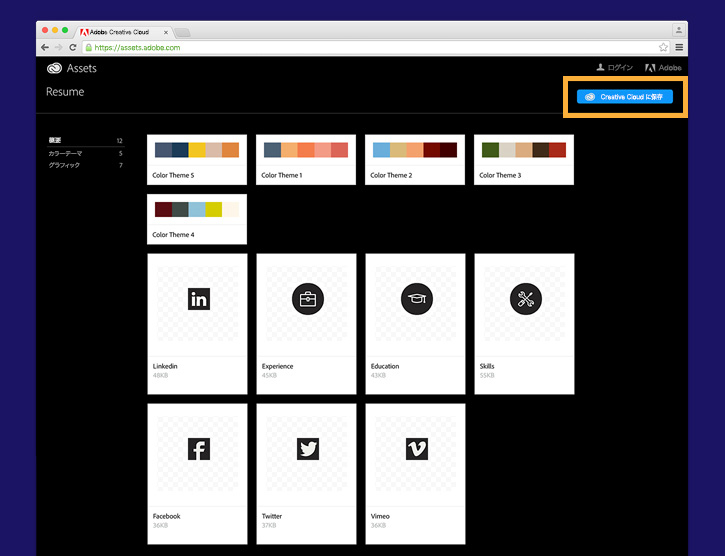Viewport: 725px width, 556px height.
Task: Select the カラーテーマ filter
Action: point(86,153)
